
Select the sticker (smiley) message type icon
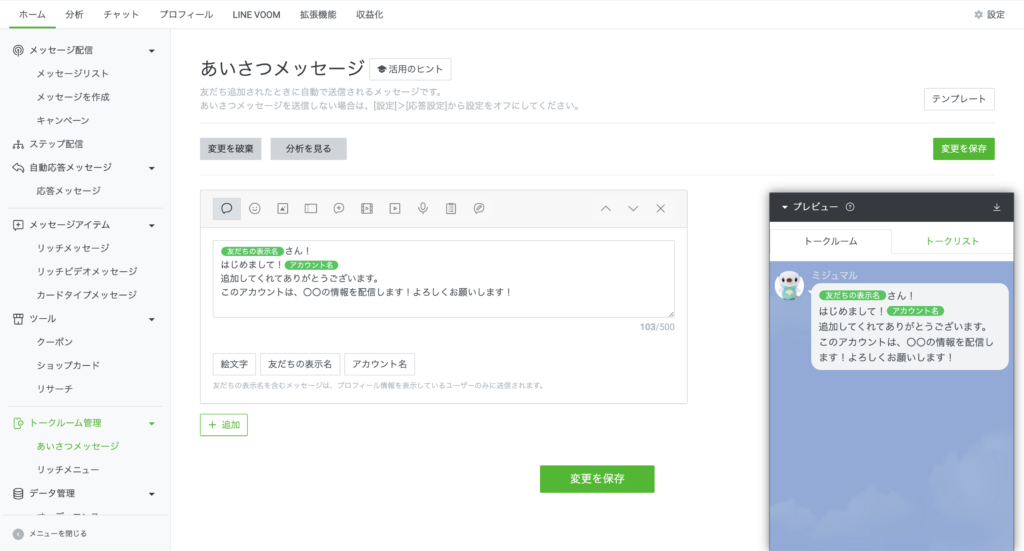(x=255, y=208)
